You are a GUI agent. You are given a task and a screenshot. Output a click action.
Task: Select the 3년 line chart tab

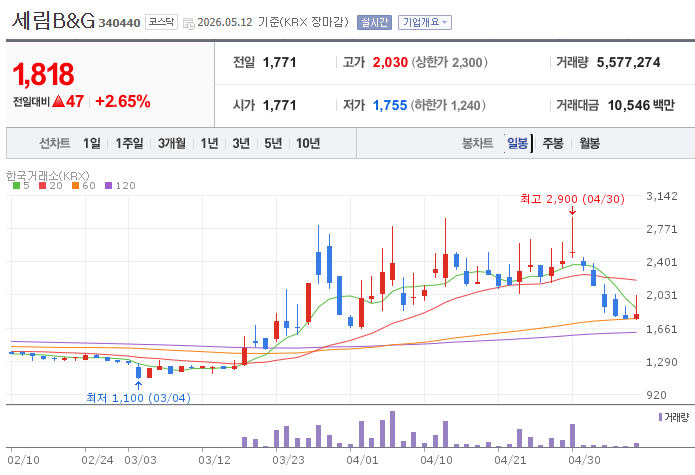pyautogui.click(x=241, y=143)
